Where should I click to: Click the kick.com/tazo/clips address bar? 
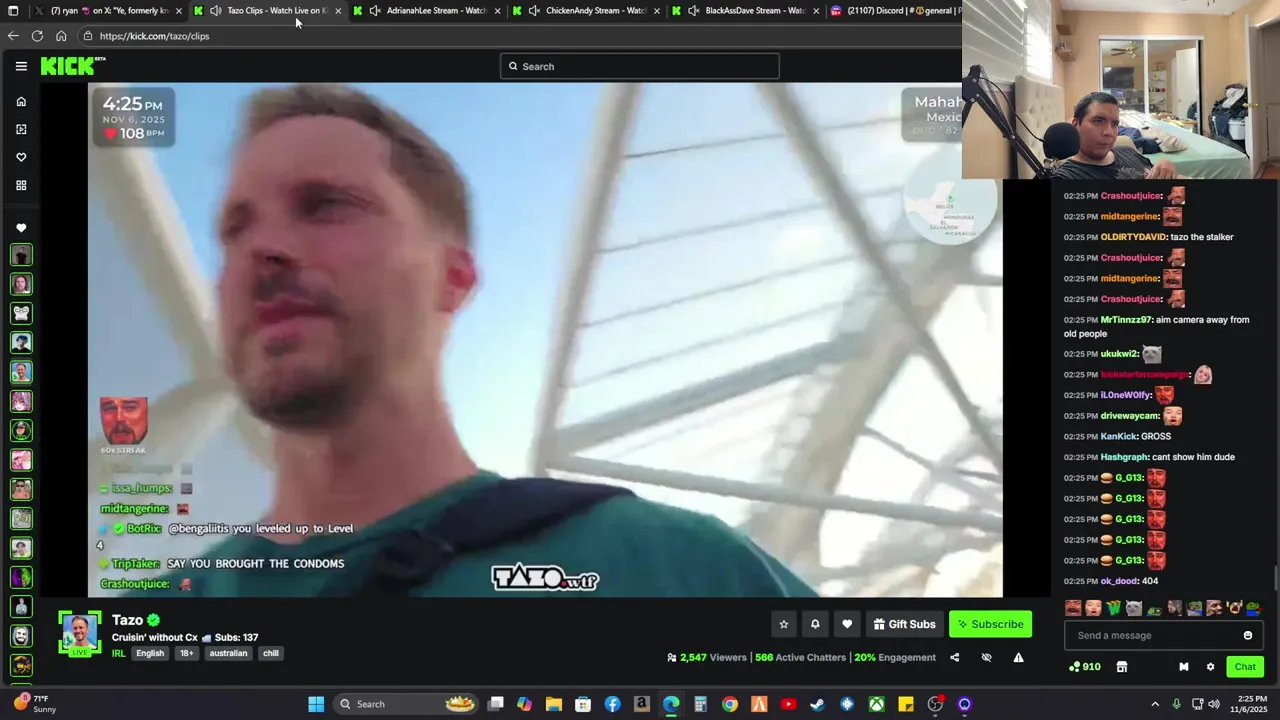pos(520,36)
